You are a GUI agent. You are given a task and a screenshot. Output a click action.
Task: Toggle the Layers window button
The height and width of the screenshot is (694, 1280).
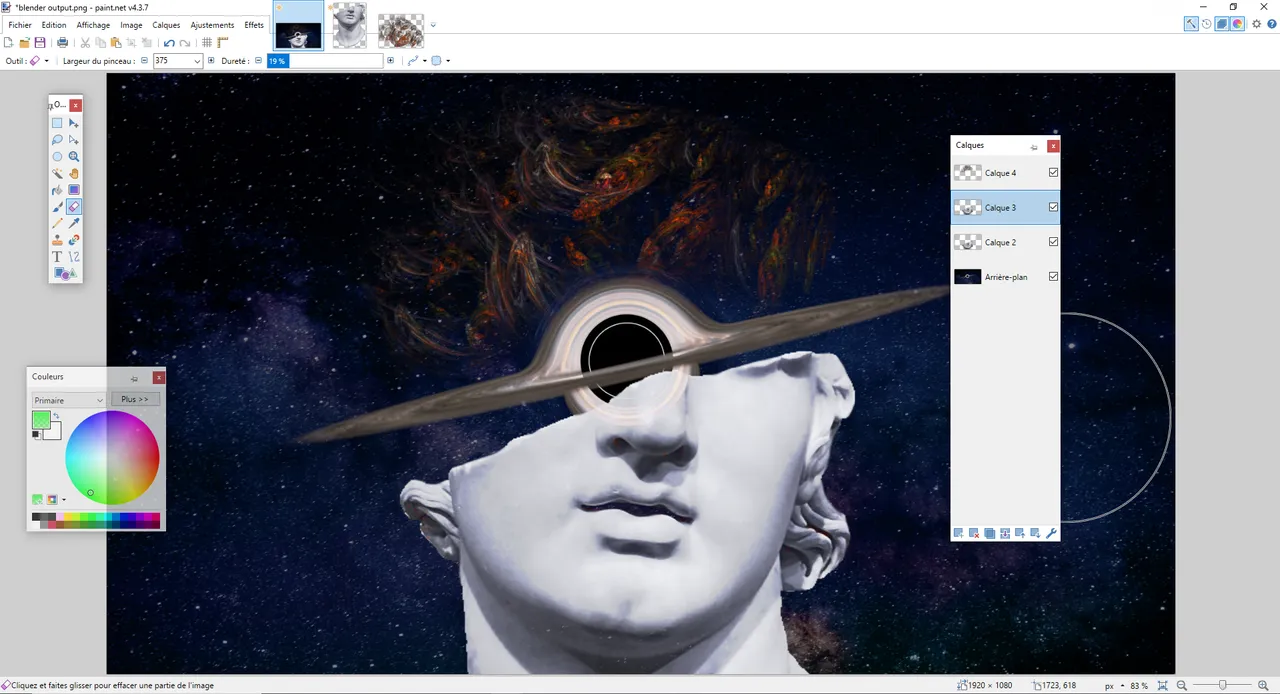(x=1222, y=24)
